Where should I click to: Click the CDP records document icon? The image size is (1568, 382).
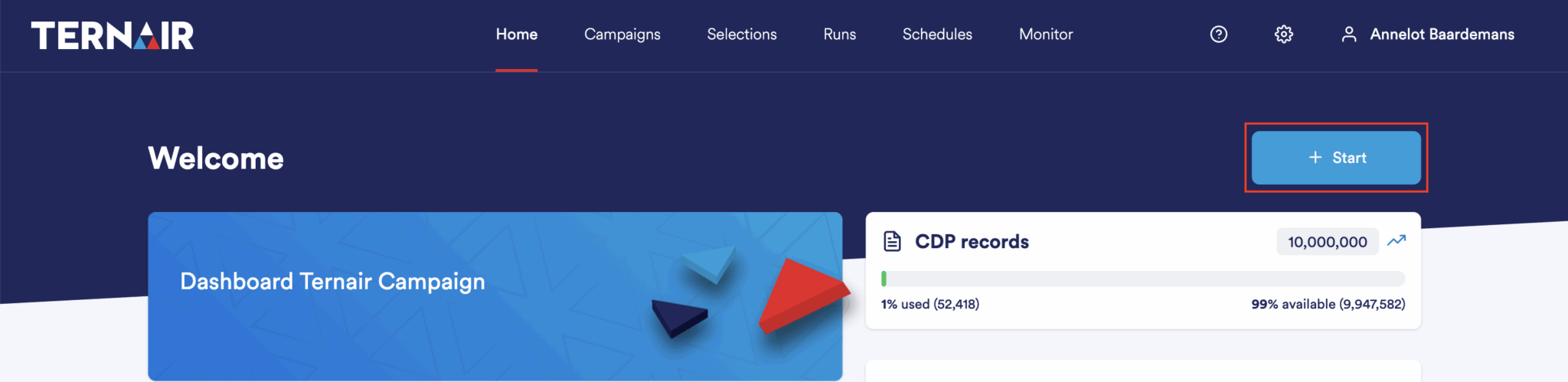coord(892,241)
